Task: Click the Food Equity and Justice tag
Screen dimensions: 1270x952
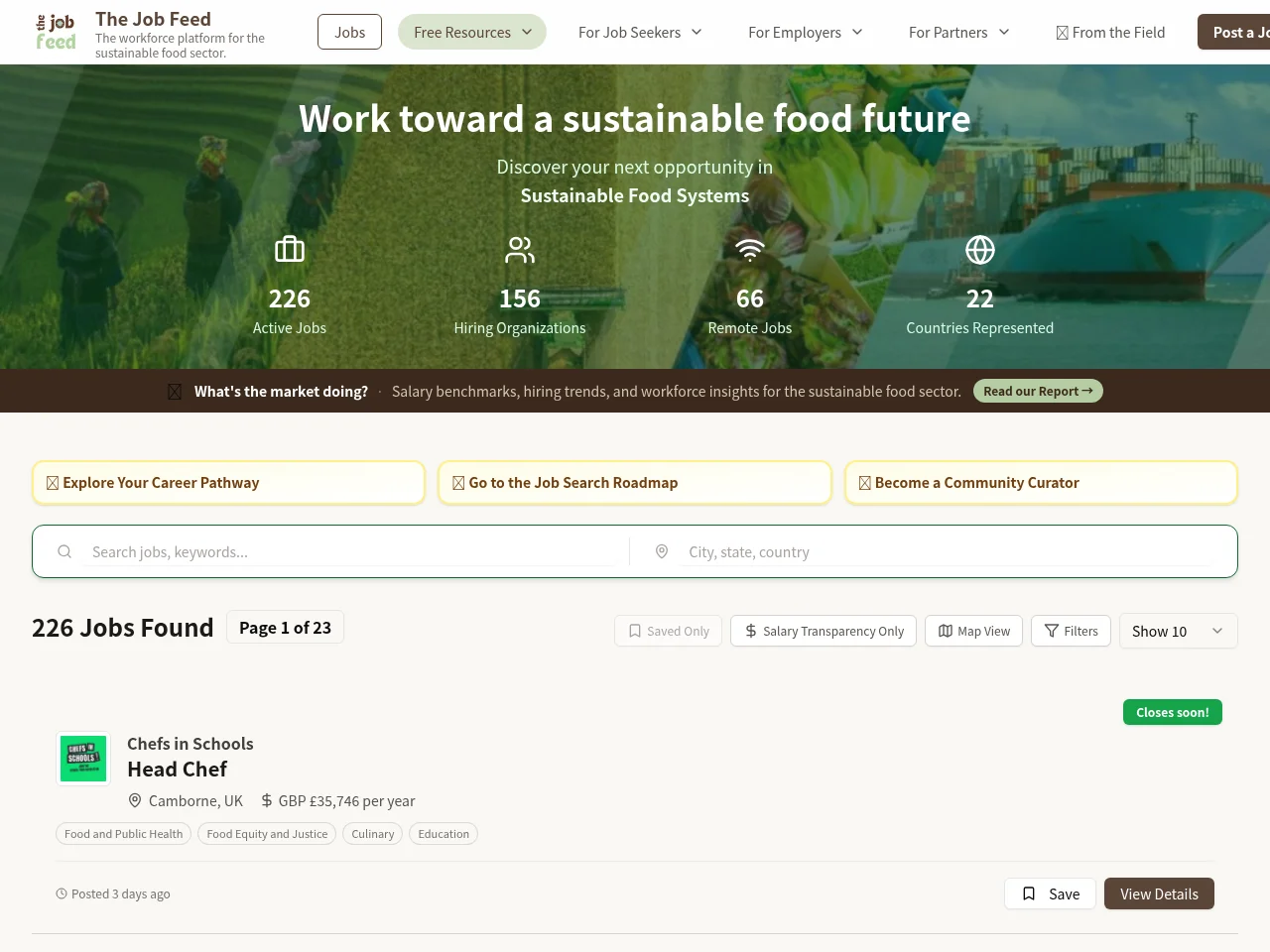Action: 267,834
